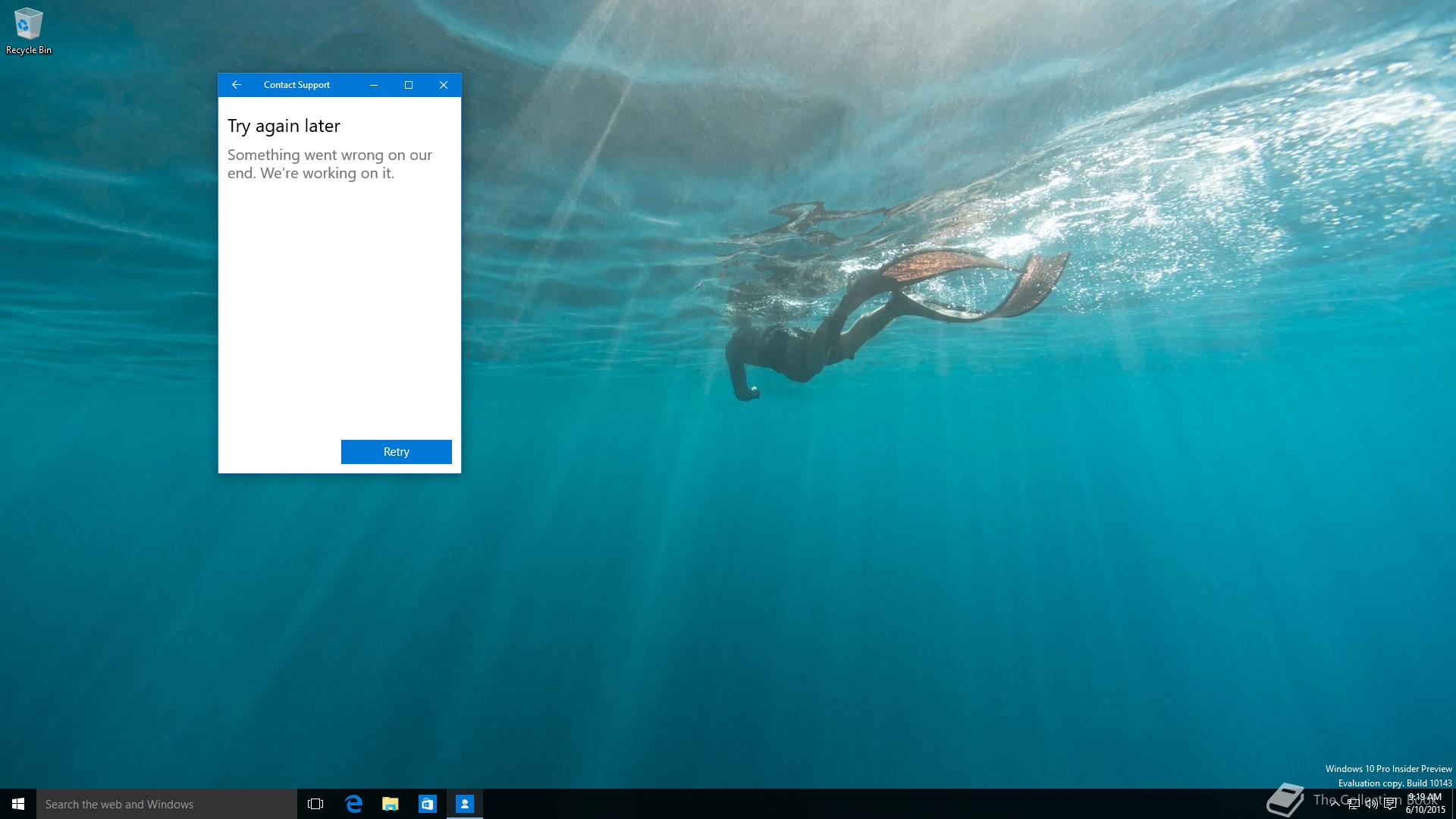Close the Contact Support window

(444, 85)
